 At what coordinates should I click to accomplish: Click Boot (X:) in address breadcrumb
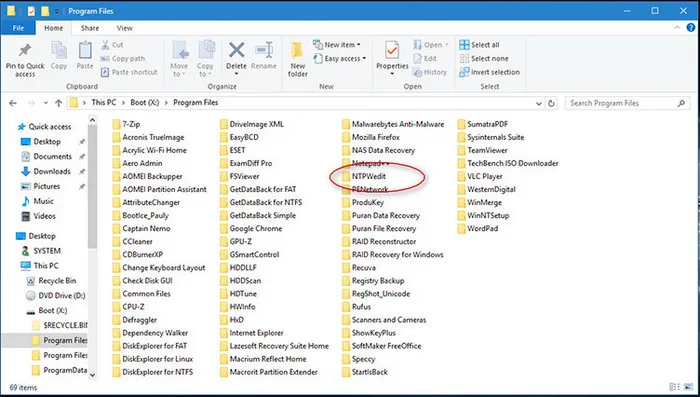point(145,102)
